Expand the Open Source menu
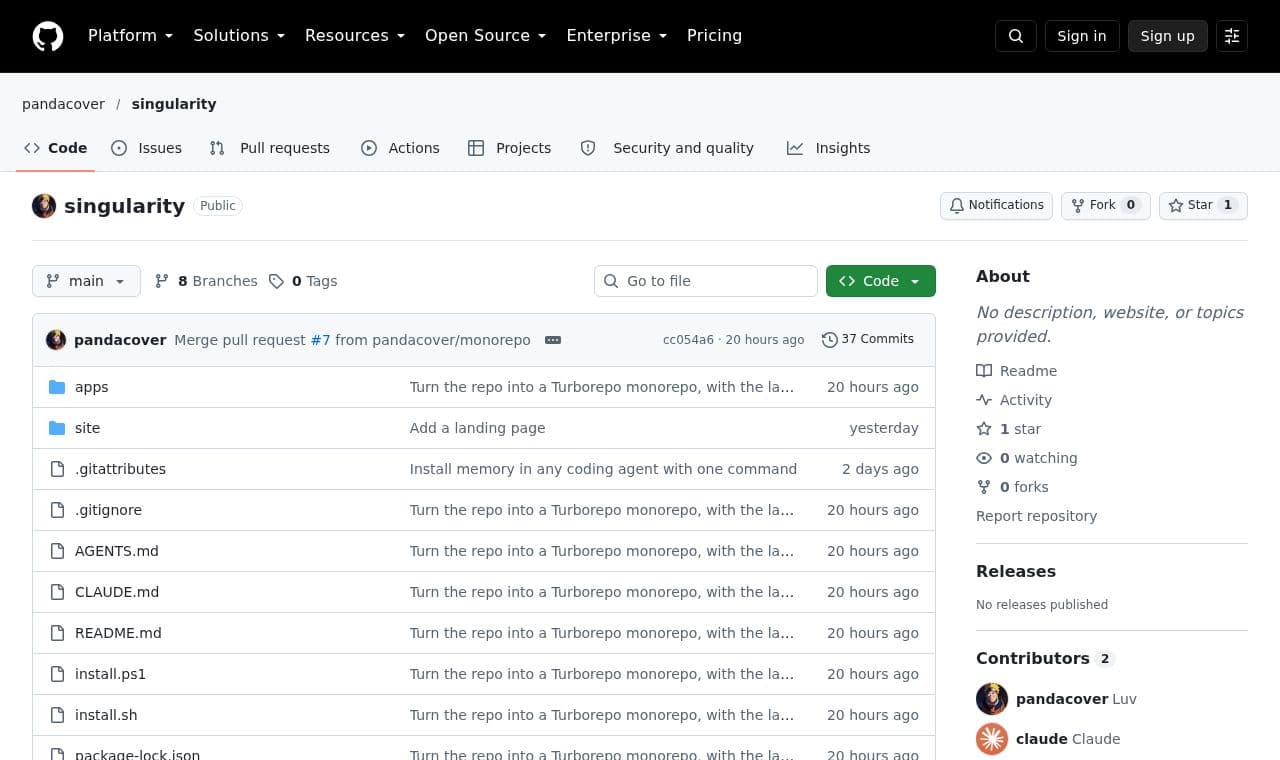The height and width of the screenshot is (760, 1280). click(x=486, y=36)
